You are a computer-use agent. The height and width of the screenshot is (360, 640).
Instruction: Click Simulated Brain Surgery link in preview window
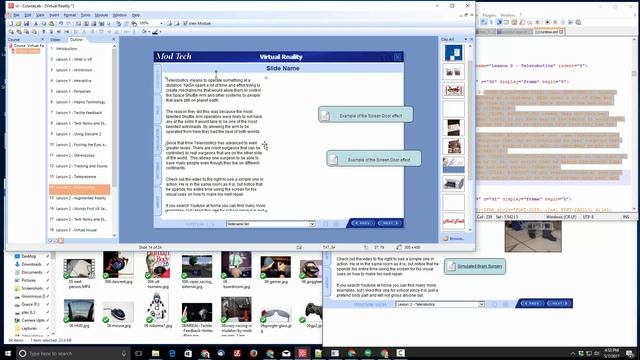pyautogui.click(x=479, y=266)
